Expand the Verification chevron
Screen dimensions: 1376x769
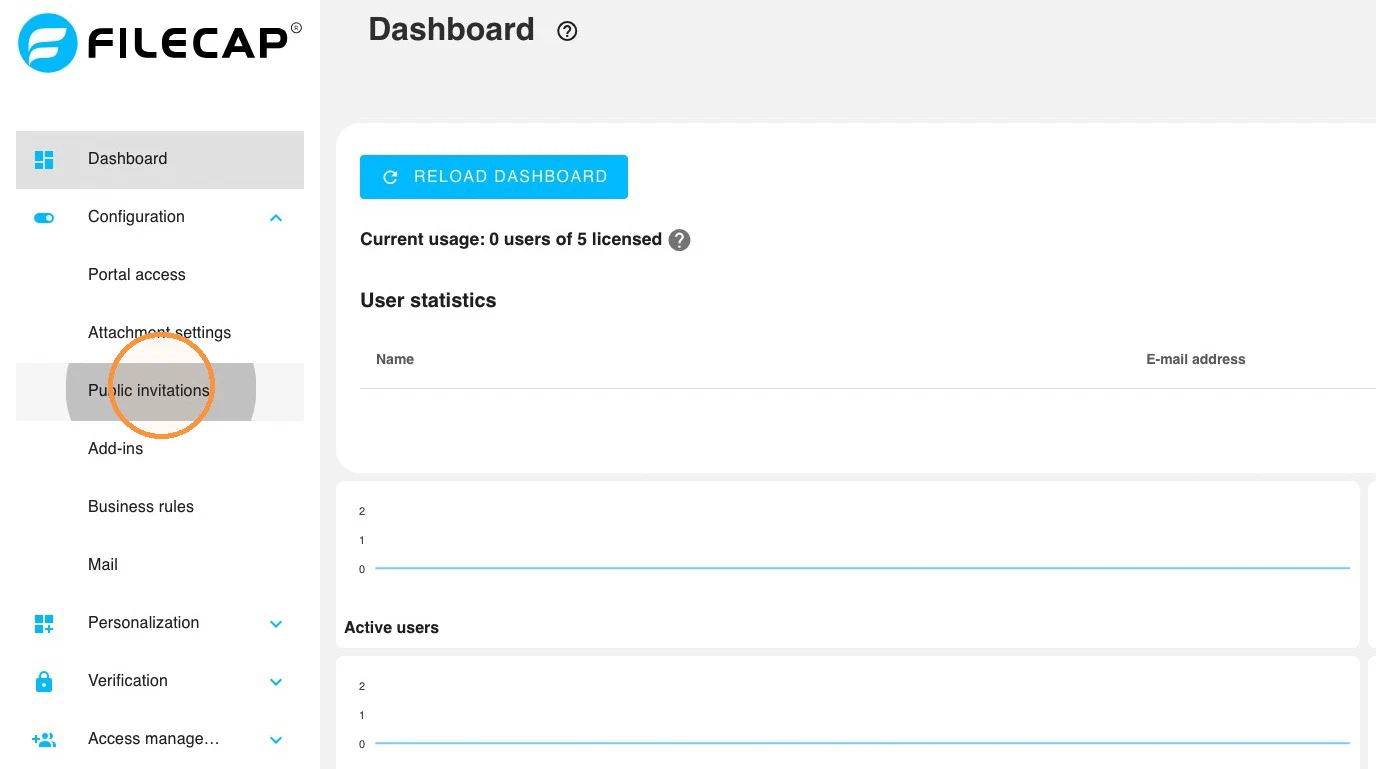(276, 682)
